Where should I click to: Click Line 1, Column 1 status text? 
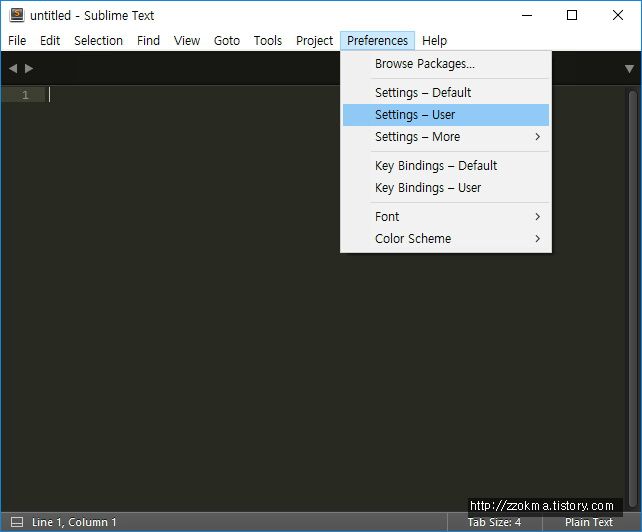pos(74,522)
